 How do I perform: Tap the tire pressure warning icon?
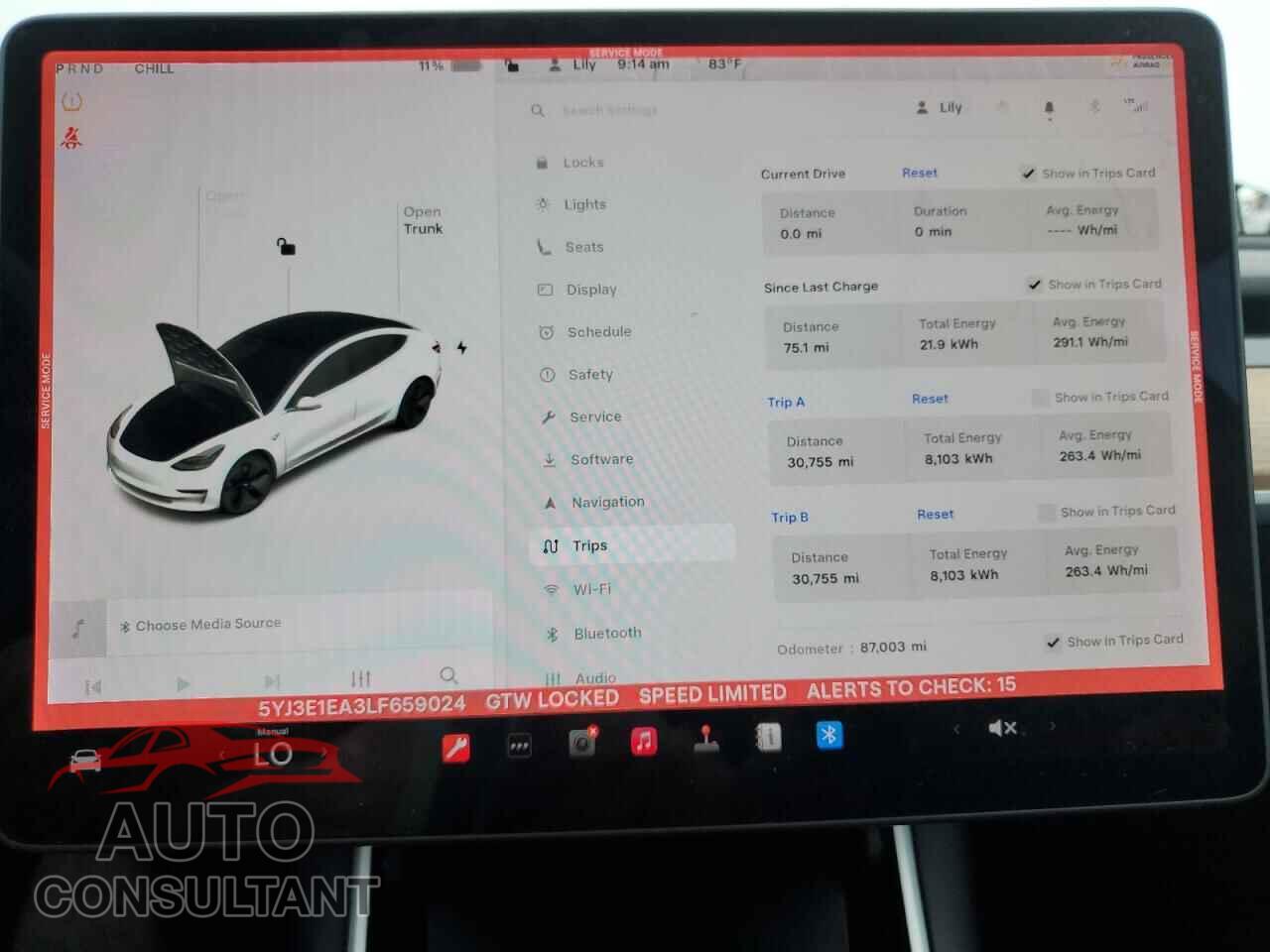pos(71,101)
